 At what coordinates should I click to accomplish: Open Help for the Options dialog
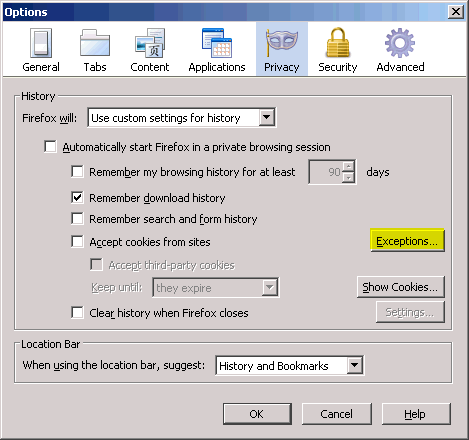tap(416, 414)
